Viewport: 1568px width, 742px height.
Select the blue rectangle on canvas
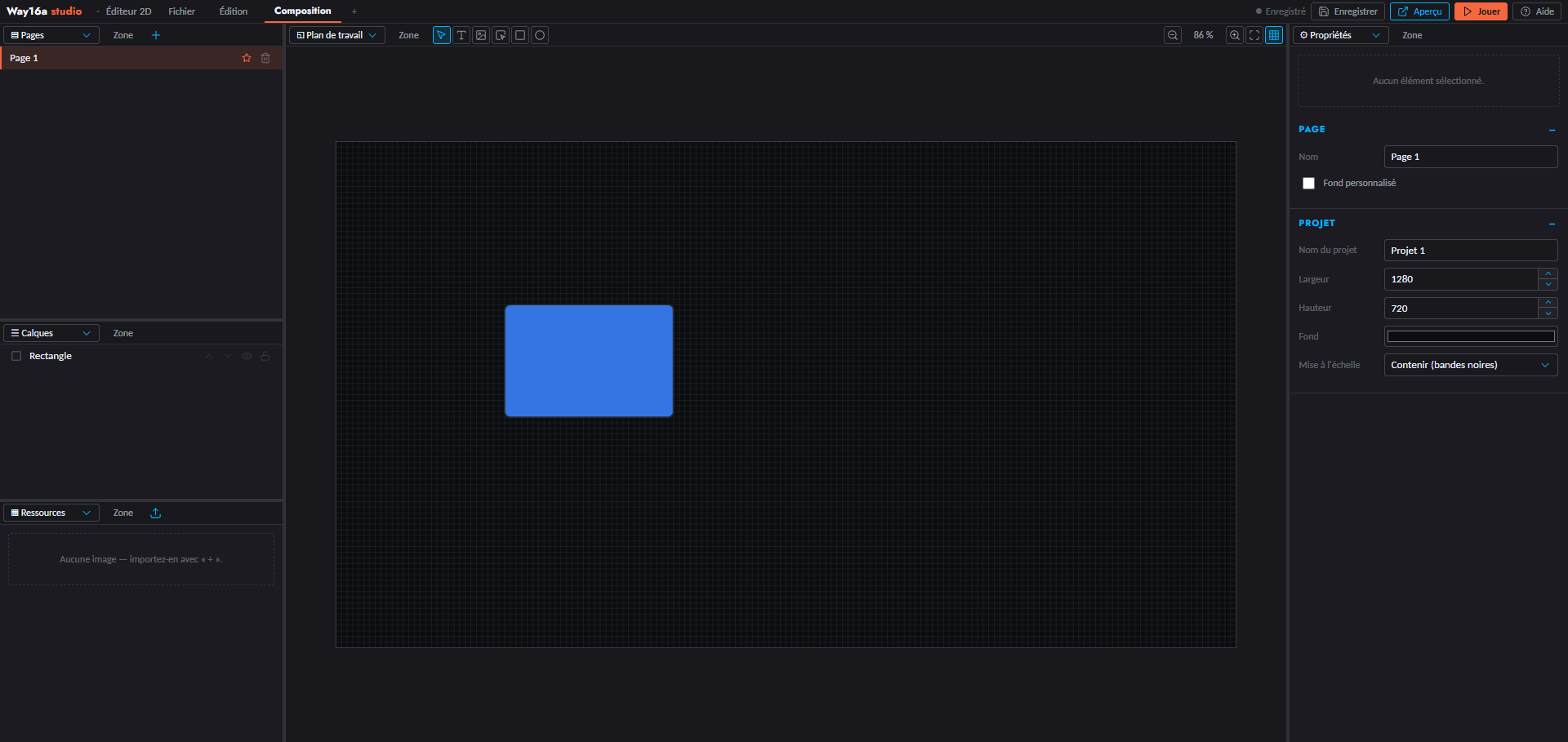(589, 361)
